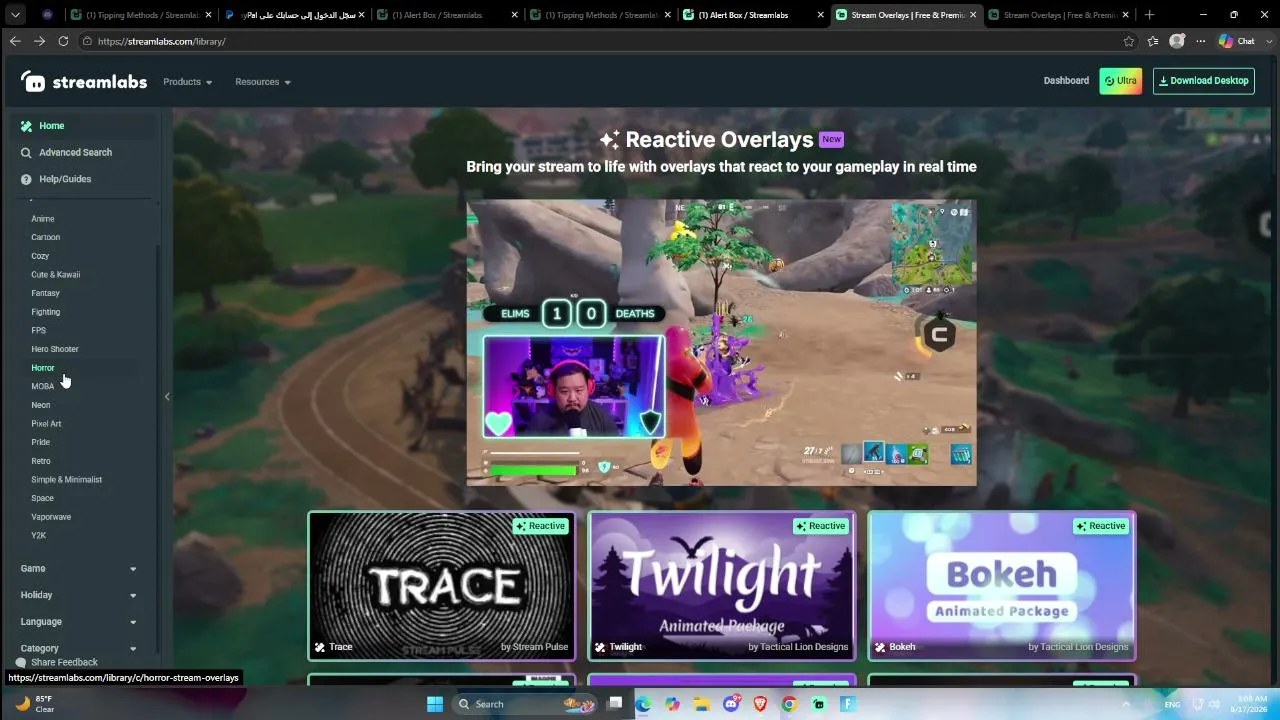Open Task View from taskbar
Viewport: 1280px width, 720px height.
[x=615, y=704]
